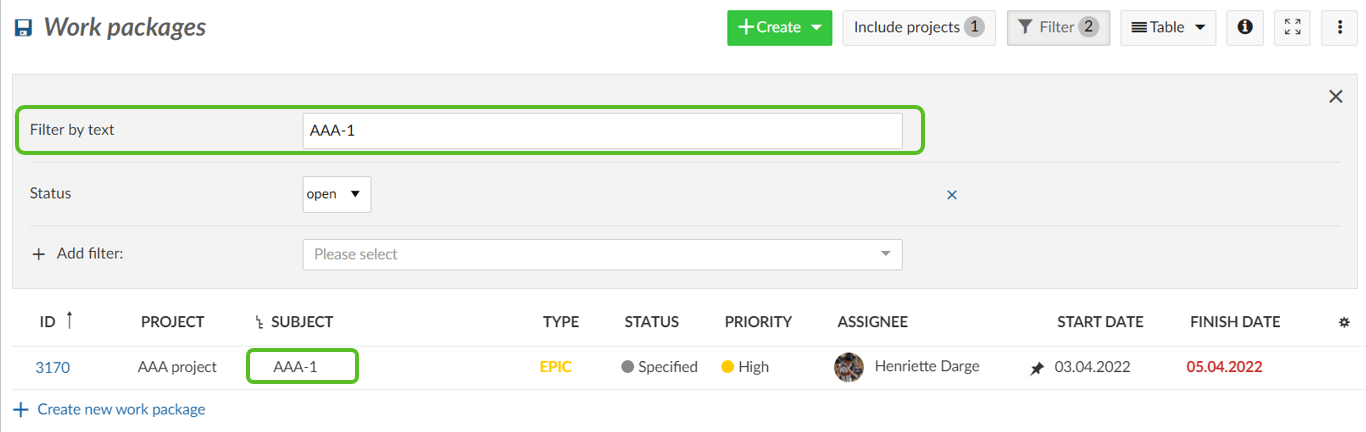
Task: Click the pin icon next to start date
Action: 1037,368
